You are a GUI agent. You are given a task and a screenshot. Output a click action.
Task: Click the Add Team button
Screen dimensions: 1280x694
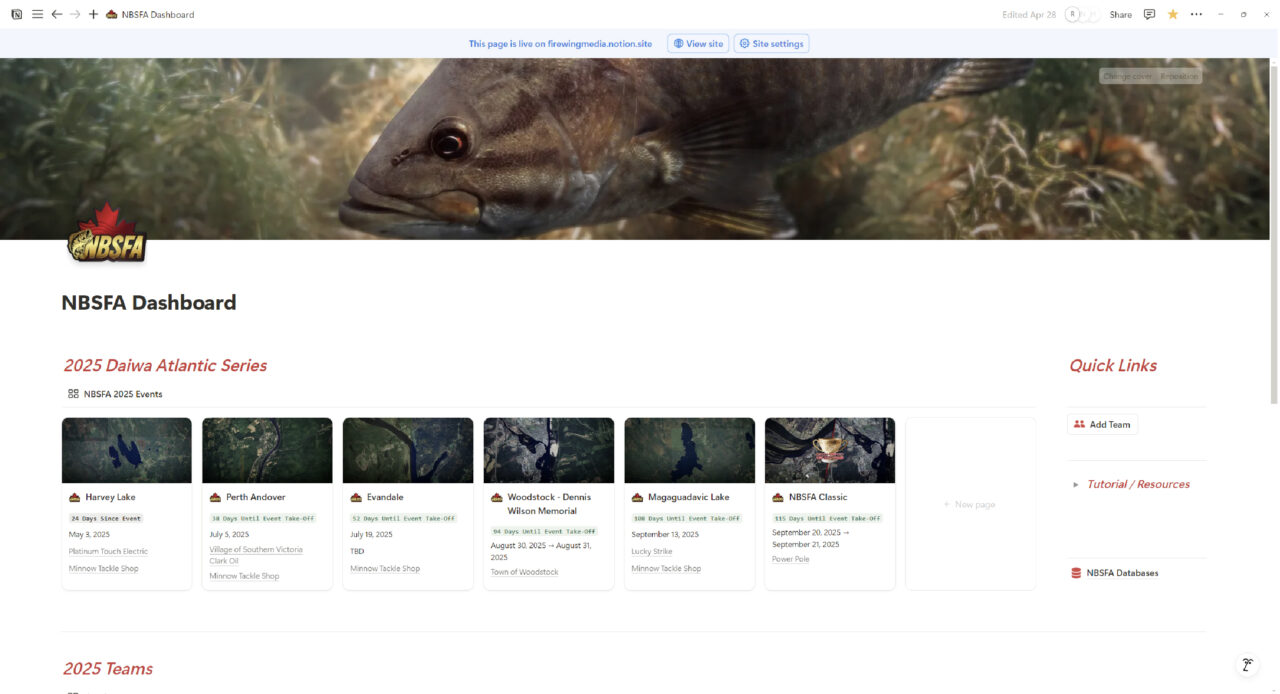pos(1102,425)
